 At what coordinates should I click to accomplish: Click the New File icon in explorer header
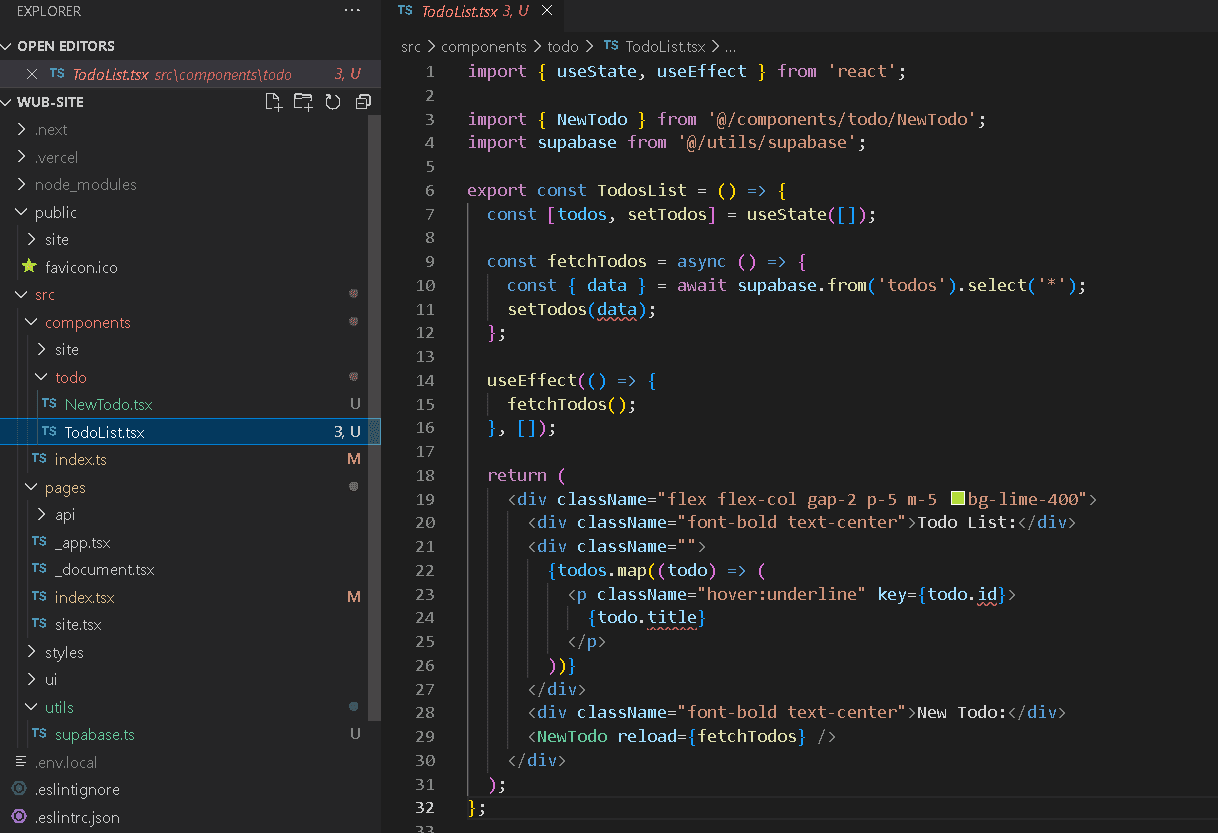[273, 102]
